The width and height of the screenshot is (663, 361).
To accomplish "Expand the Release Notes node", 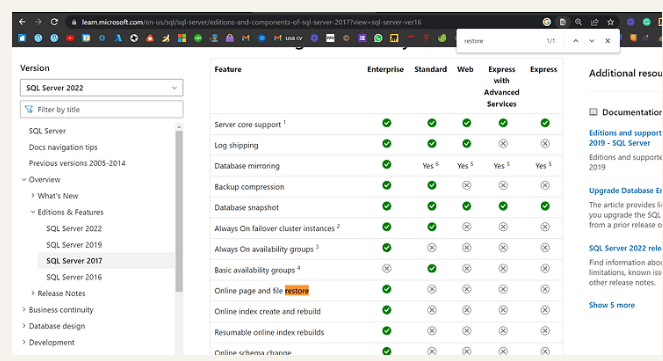I will (x=33, y=293).
